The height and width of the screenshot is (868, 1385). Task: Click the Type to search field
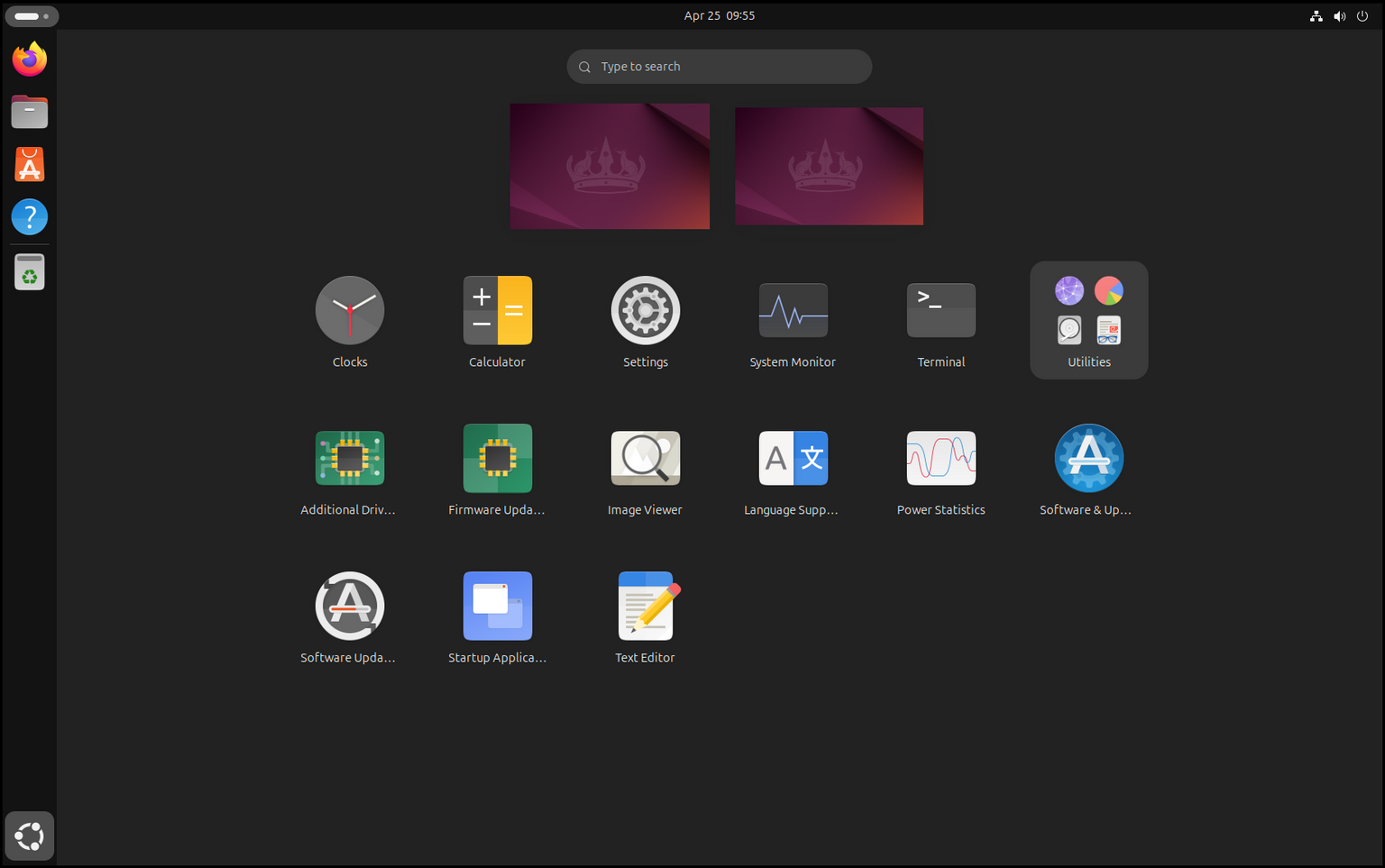click(719, 67)
